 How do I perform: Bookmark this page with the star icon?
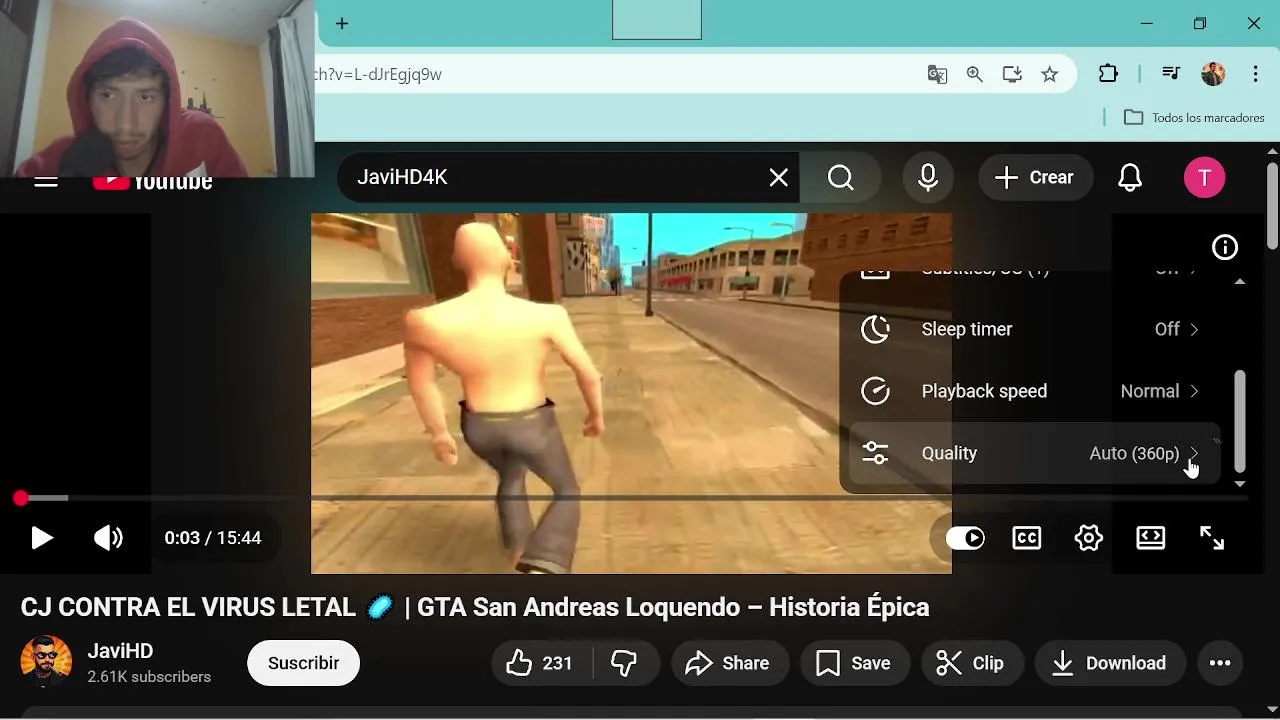tap(1049, 74)
